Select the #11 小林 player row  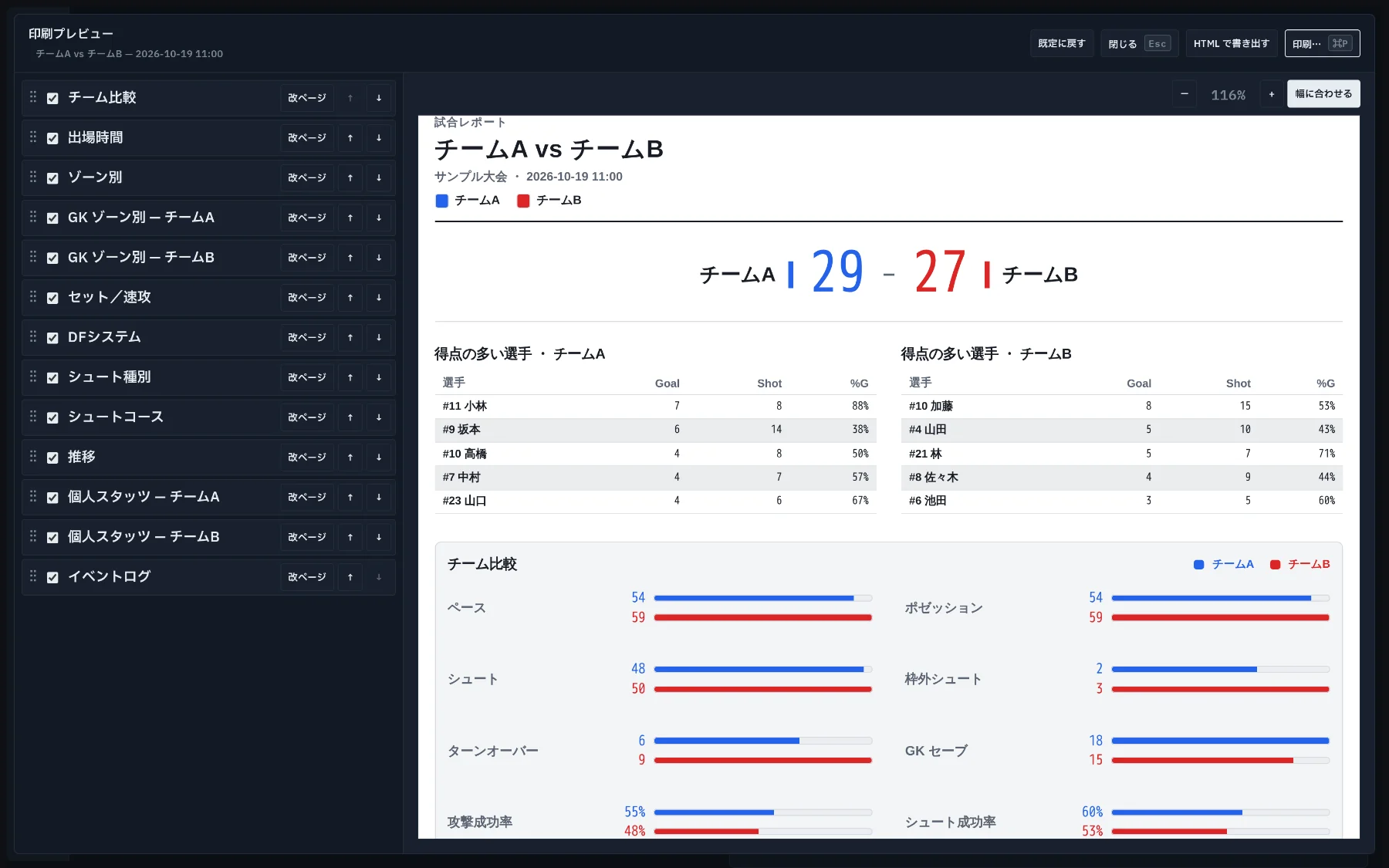[655, 406]
